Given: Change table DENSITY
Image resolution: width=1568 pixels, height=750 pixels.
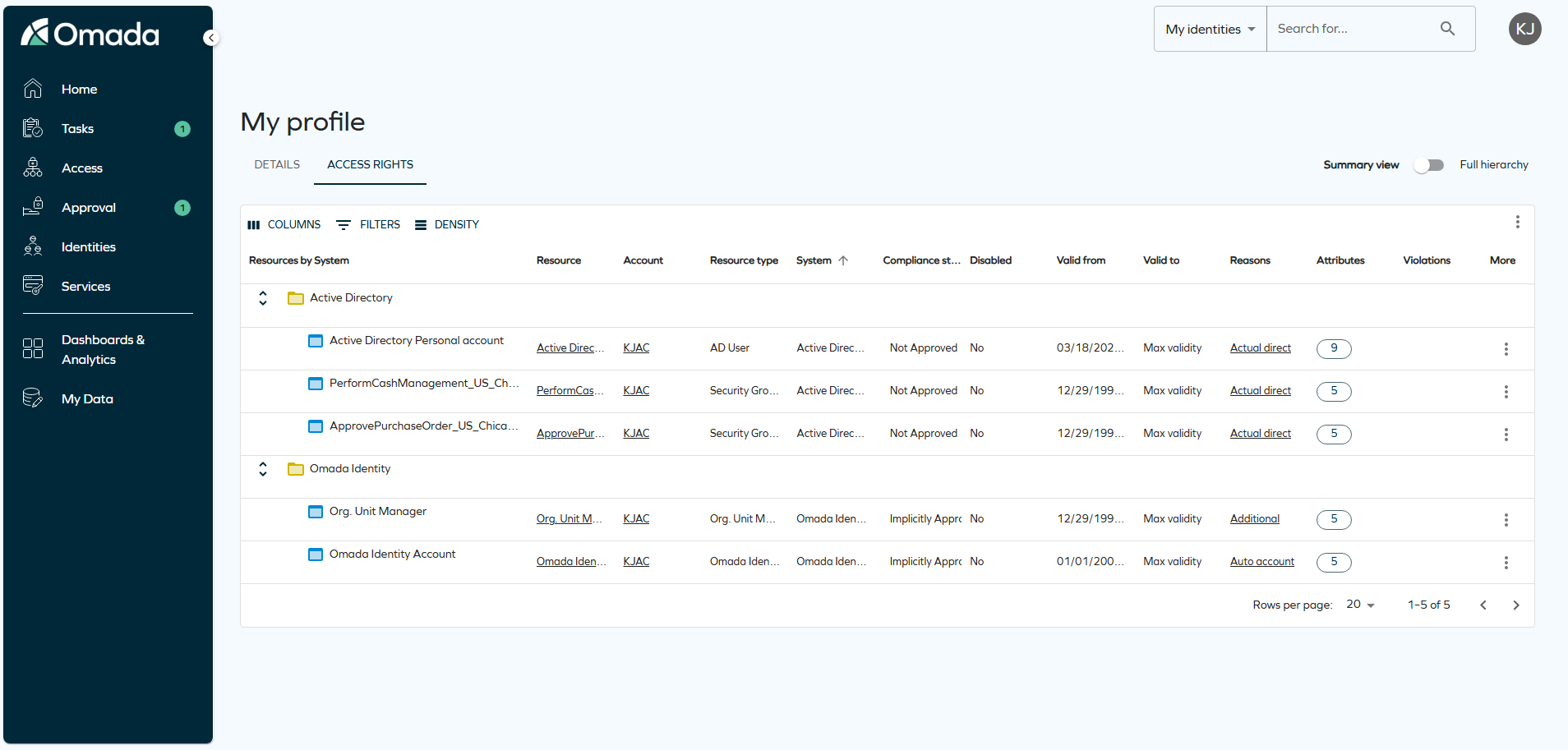Looking at the screenshot, I should [447, 224].
